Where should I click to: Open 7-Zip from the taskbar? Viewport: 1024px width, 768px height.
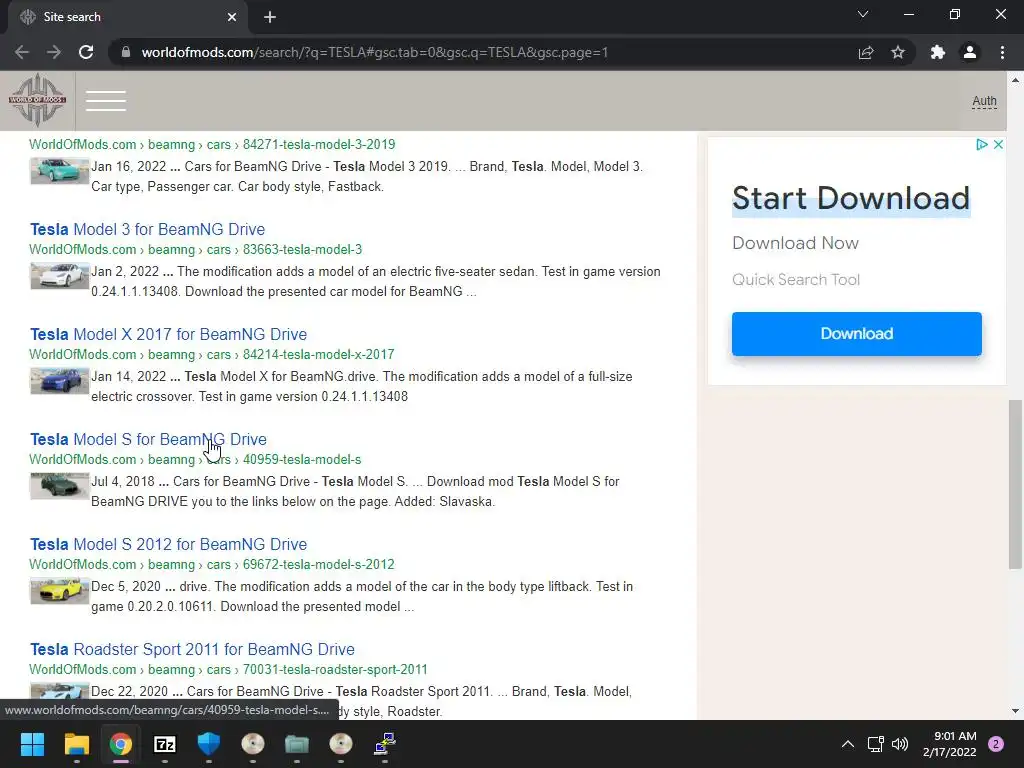click(165, 743)
